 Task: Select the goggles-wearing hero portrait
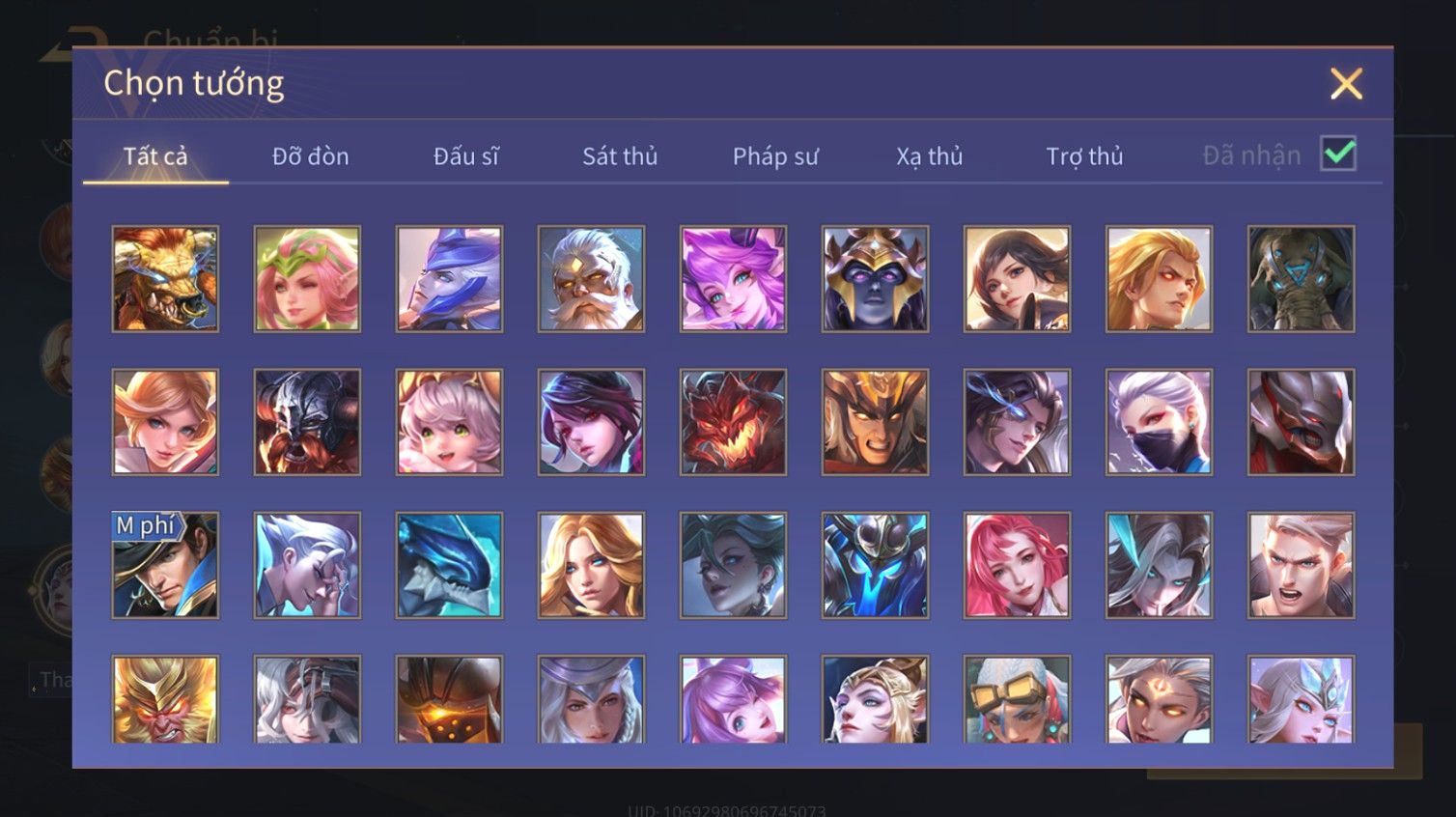[1017, 699]
